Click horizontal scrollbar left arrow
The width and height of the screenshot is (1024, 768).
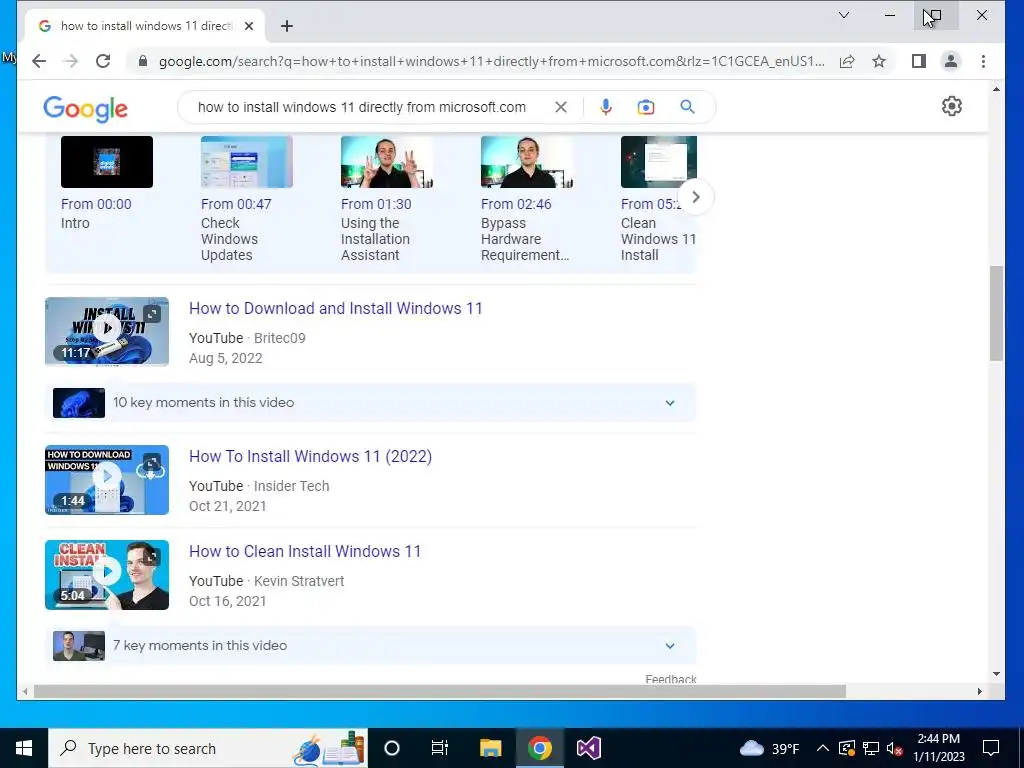click(x=25, y=691)
